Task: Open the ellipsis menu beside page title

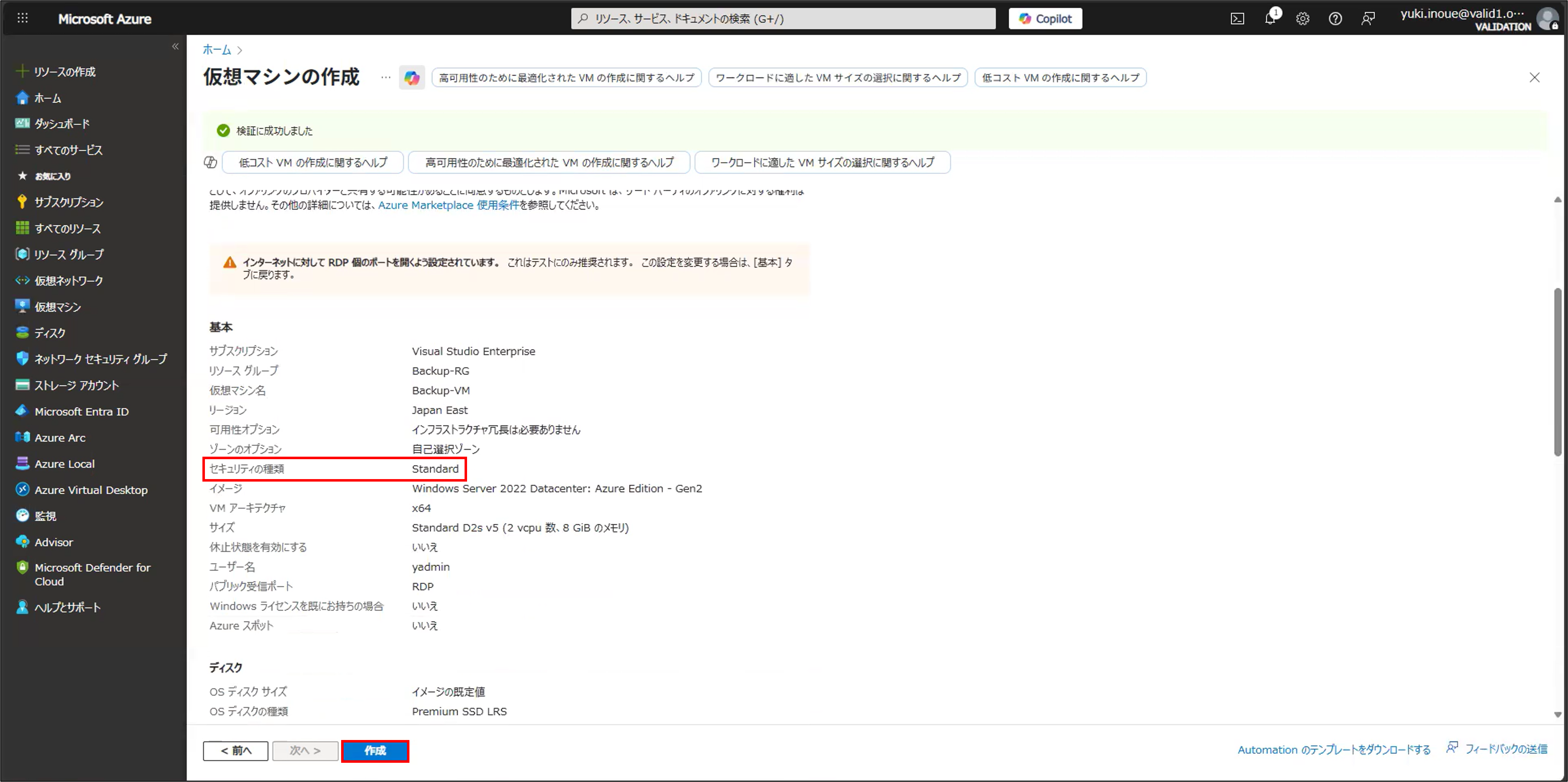Action: pyautogui.click(x=385, y=77)
